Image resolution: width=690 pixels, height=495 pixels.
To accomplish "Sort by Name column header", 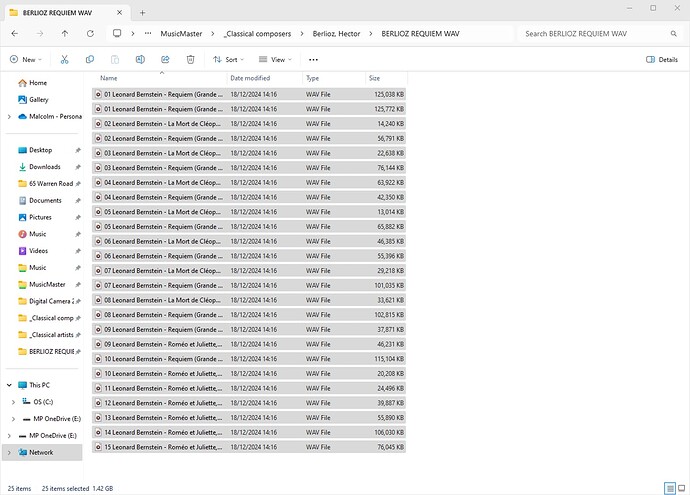I will tap(109, 78).
